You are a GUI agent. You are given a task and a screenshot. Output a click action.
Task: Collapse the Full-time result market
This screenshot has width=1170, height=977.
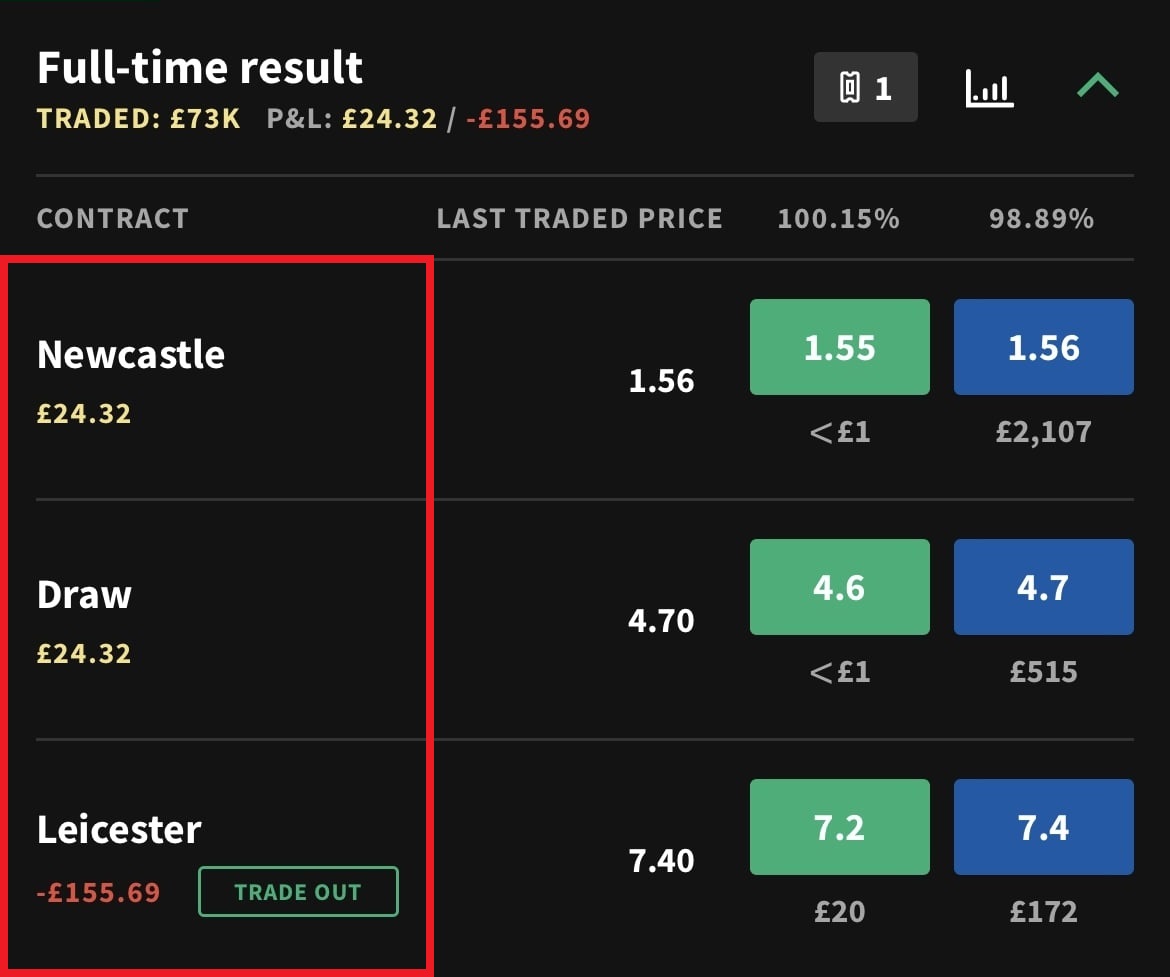tap(1098, 86)
